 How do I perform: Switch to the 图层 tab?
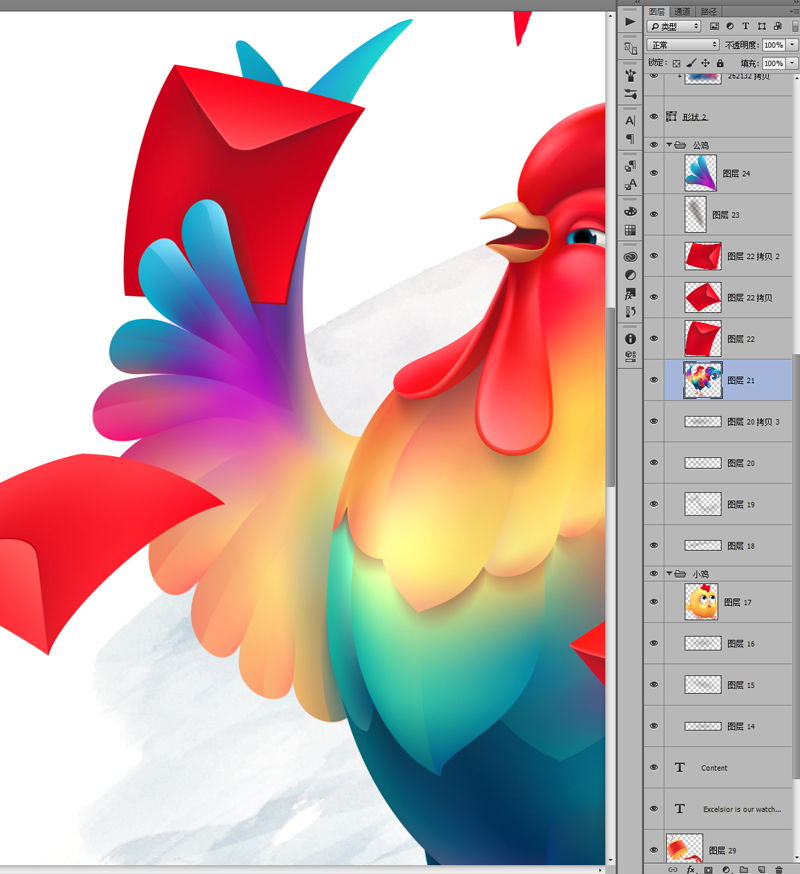[x=657, y=11]
